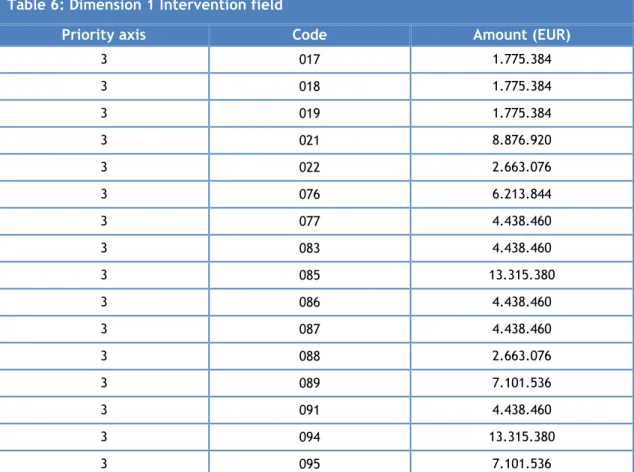Click the Amount (EUR) column header
Viewport: 634px width, 472px height.
(522, 35)
